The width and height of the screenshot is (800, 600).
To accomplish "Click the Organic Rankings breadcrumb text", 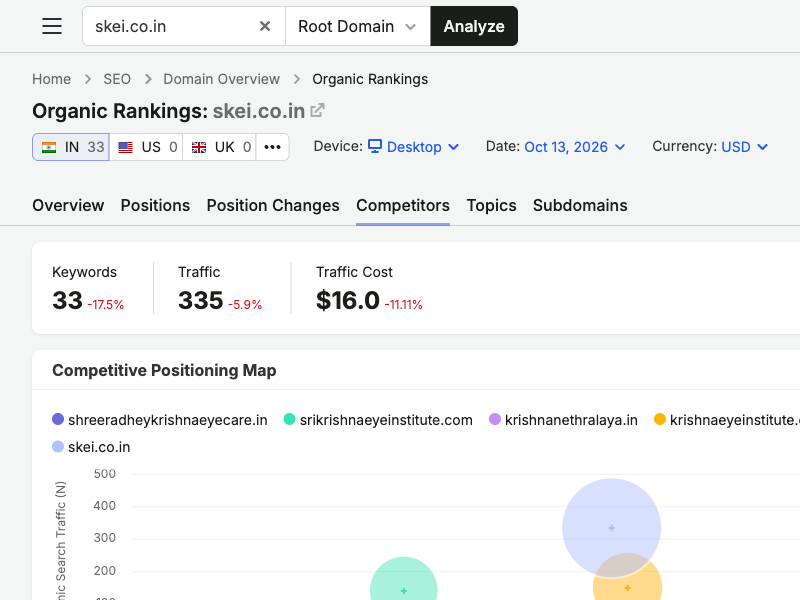I will (370, 79).
